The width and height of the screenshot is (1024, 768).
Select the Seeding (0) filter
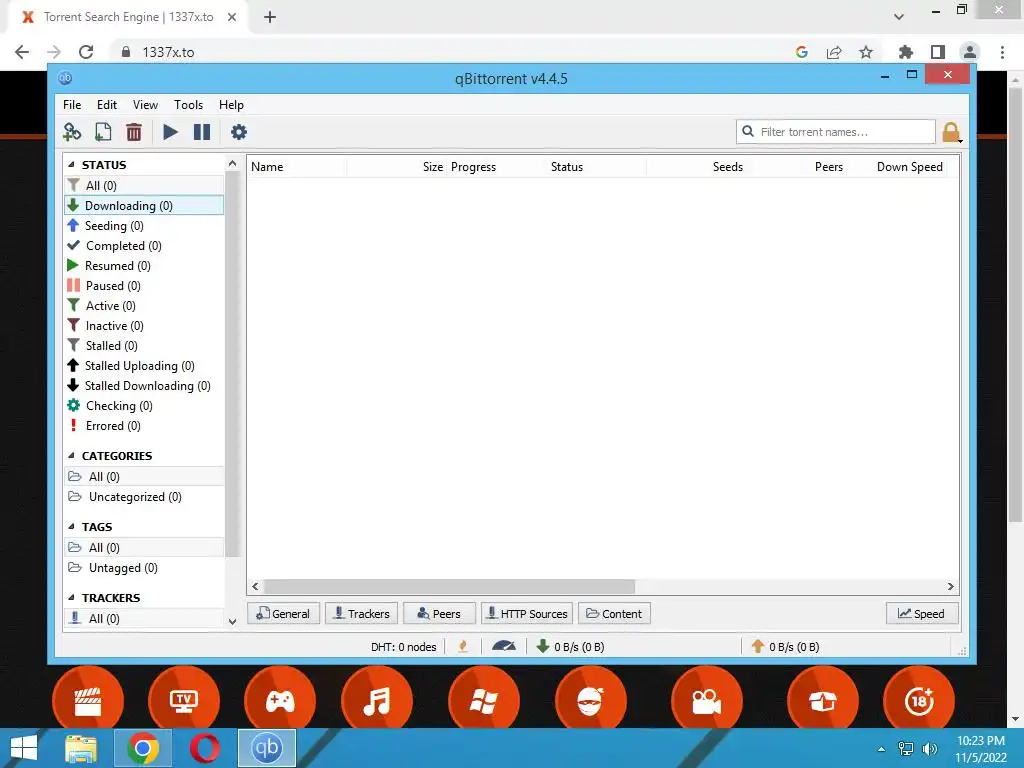(144, 226)
